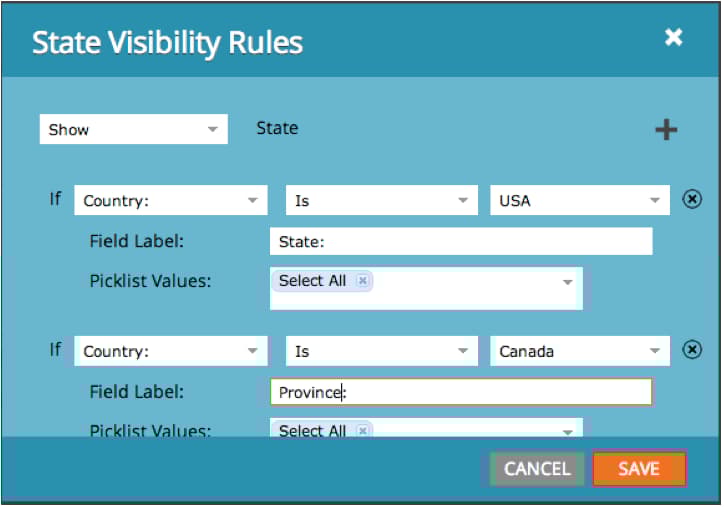Open Country field dropdown in second rule
This screenshot has height=507, width=724.
point(170,351)
